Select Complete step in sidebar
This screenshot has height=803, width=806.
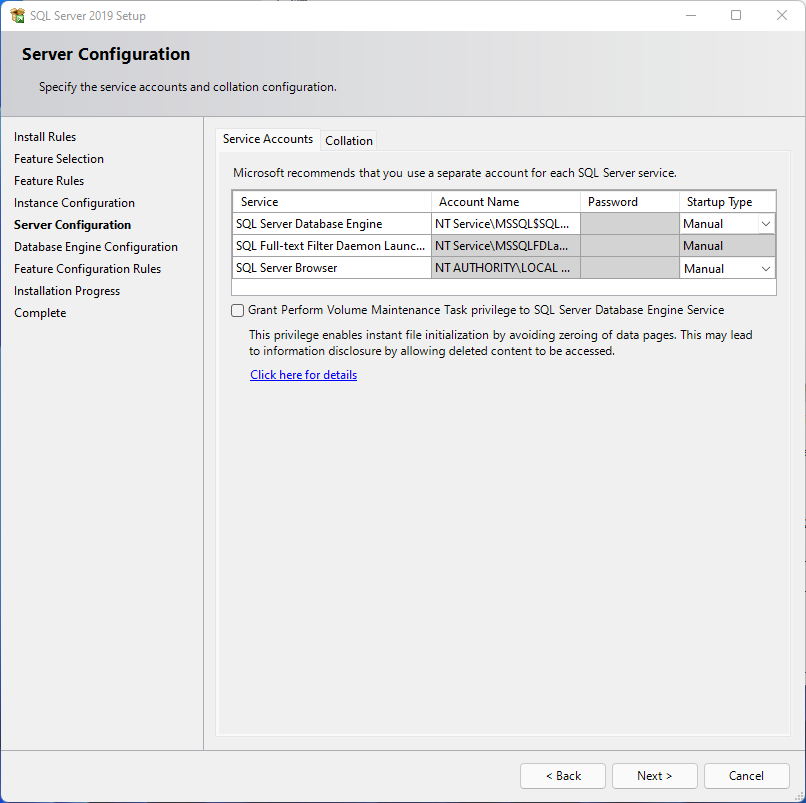pos(40,313)
